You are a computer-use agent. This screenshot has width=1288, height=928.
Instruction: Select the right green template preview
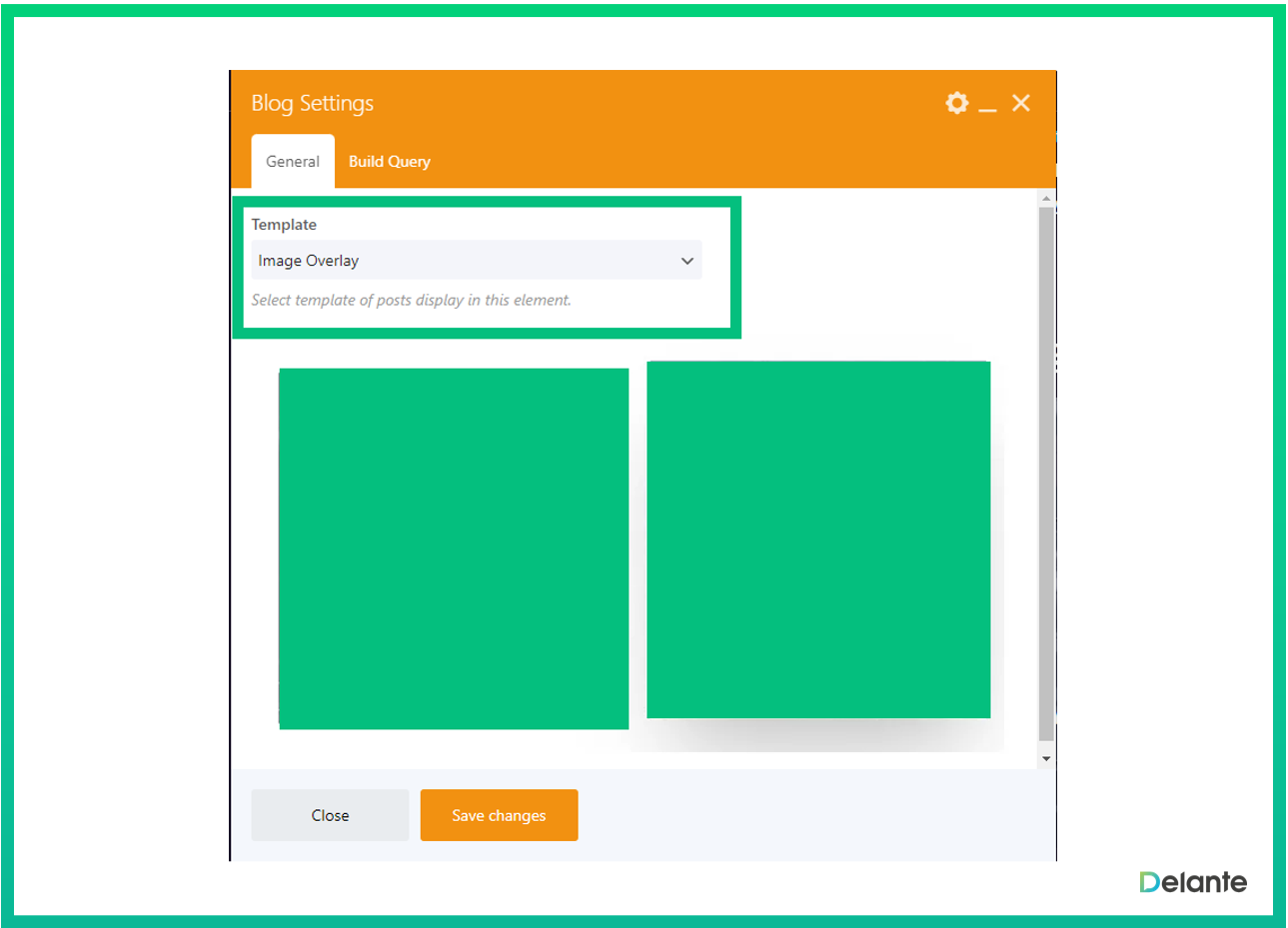(x=818, y=539)
